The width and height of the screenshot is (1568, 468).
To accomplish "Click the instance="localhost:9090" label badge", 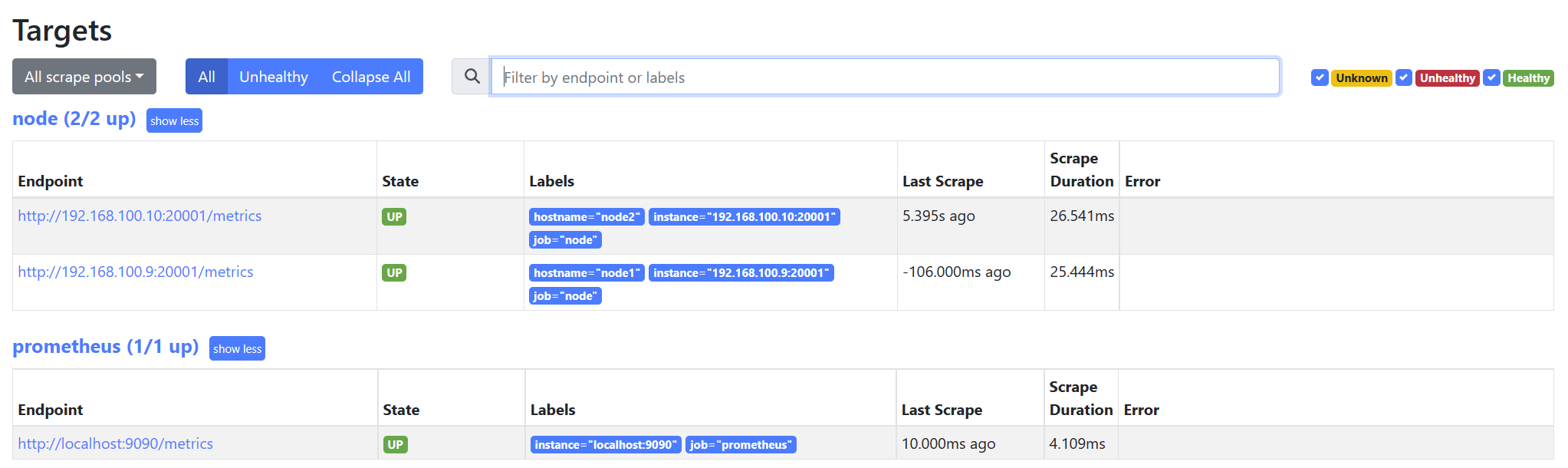I will tap(606, 445).
